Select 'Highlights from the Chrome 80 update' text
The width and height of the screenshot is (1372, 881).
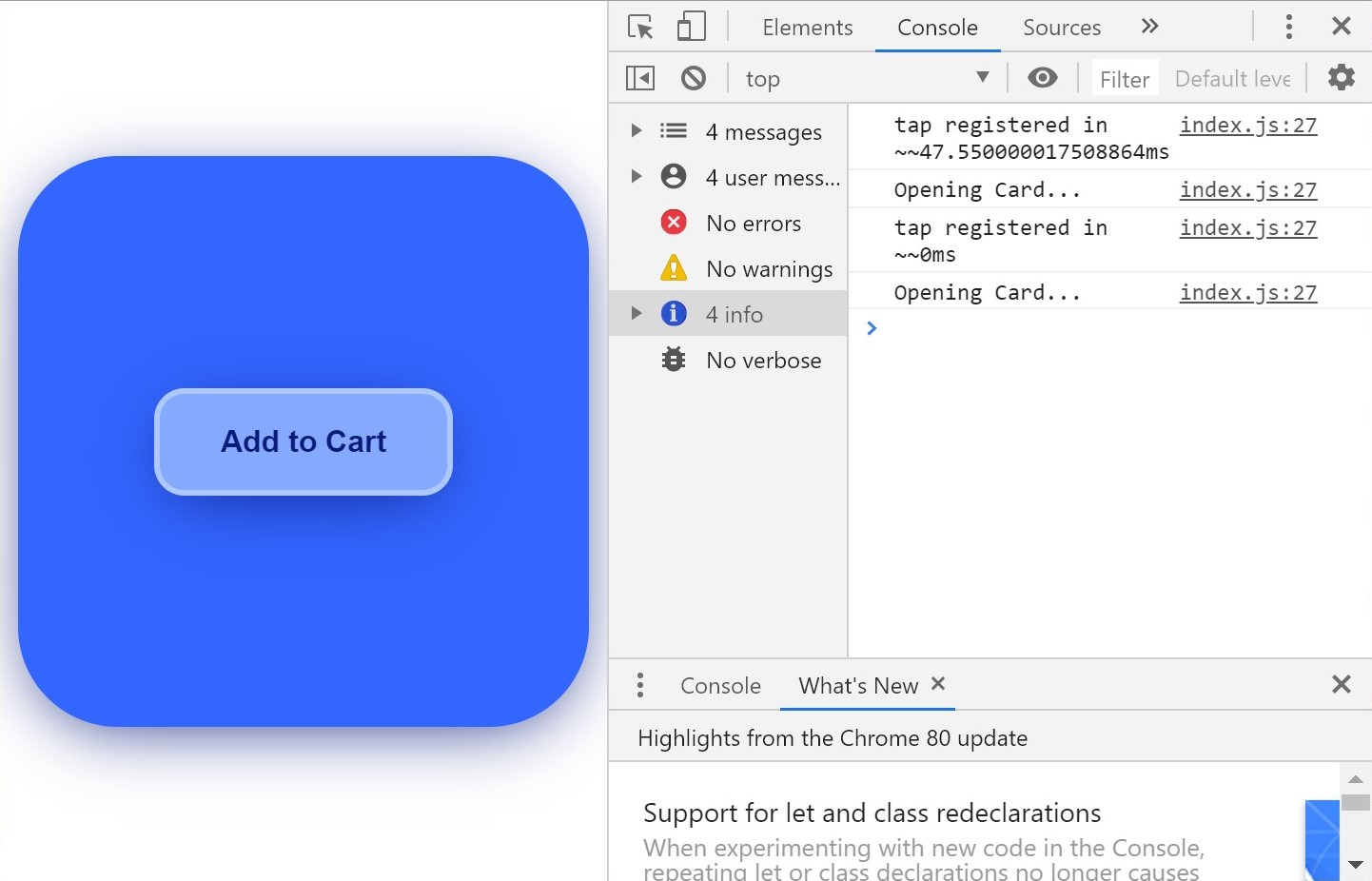833,738
